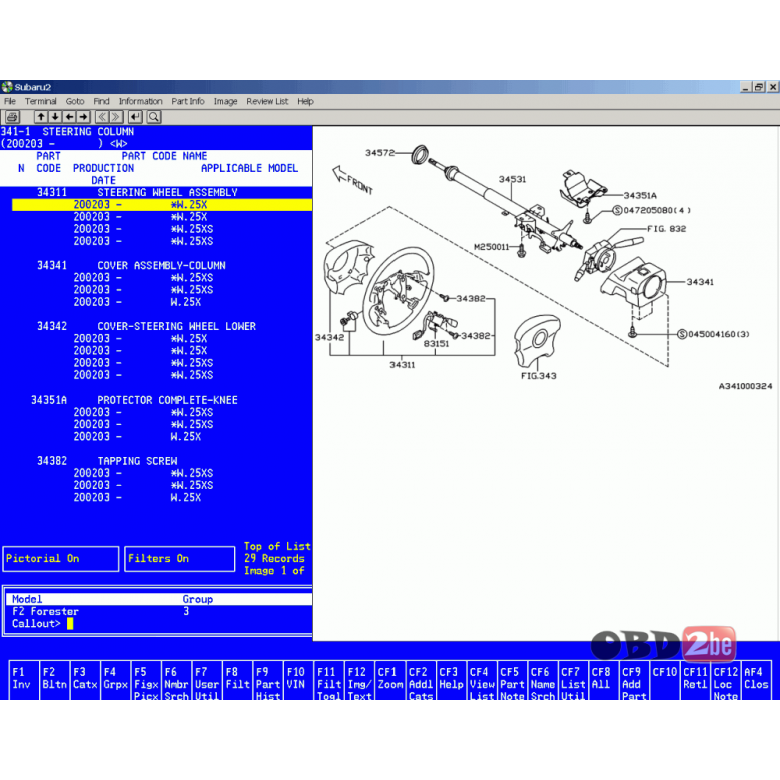
Task: Click the F6 Nmbr Srch key
Action: pyautogui.click(x=176, y=680)
